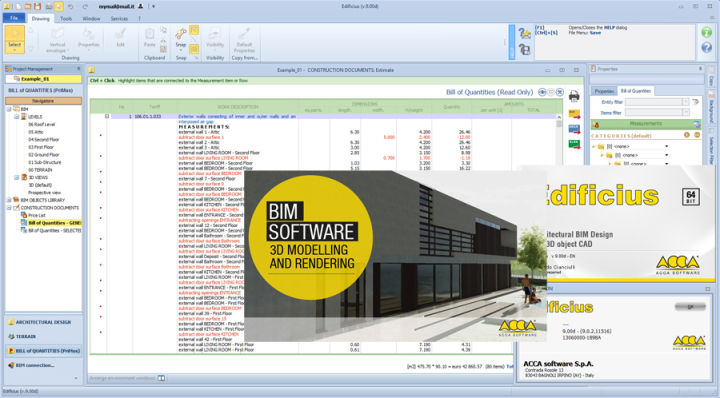The image size is (720, 398).
Task: Click the Open folder icon in quick toolbar
Action: (28, 6)
